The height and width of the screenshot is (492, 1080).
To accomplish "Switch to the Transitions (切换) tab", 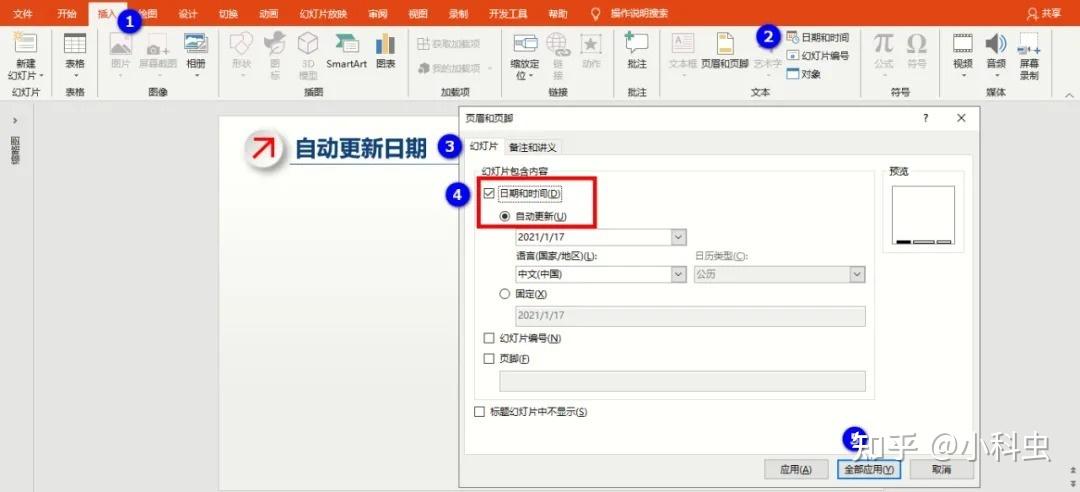I will pos(229,14).
